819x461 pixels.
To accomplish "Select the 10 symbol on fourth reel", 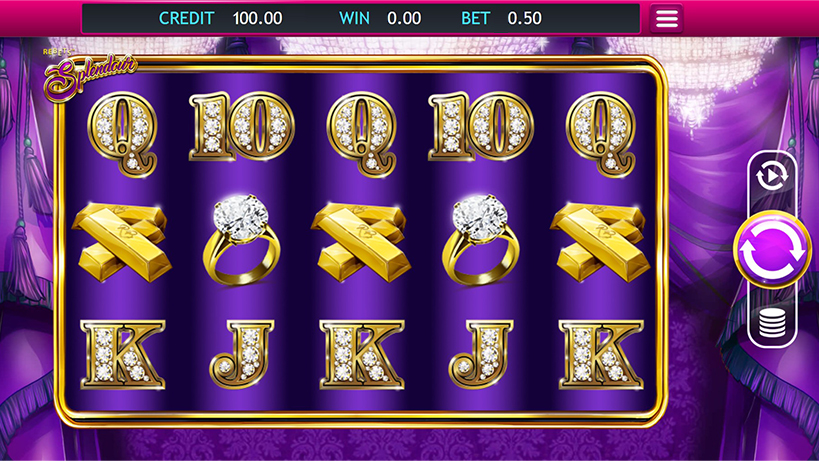I will tap(481, 126).
